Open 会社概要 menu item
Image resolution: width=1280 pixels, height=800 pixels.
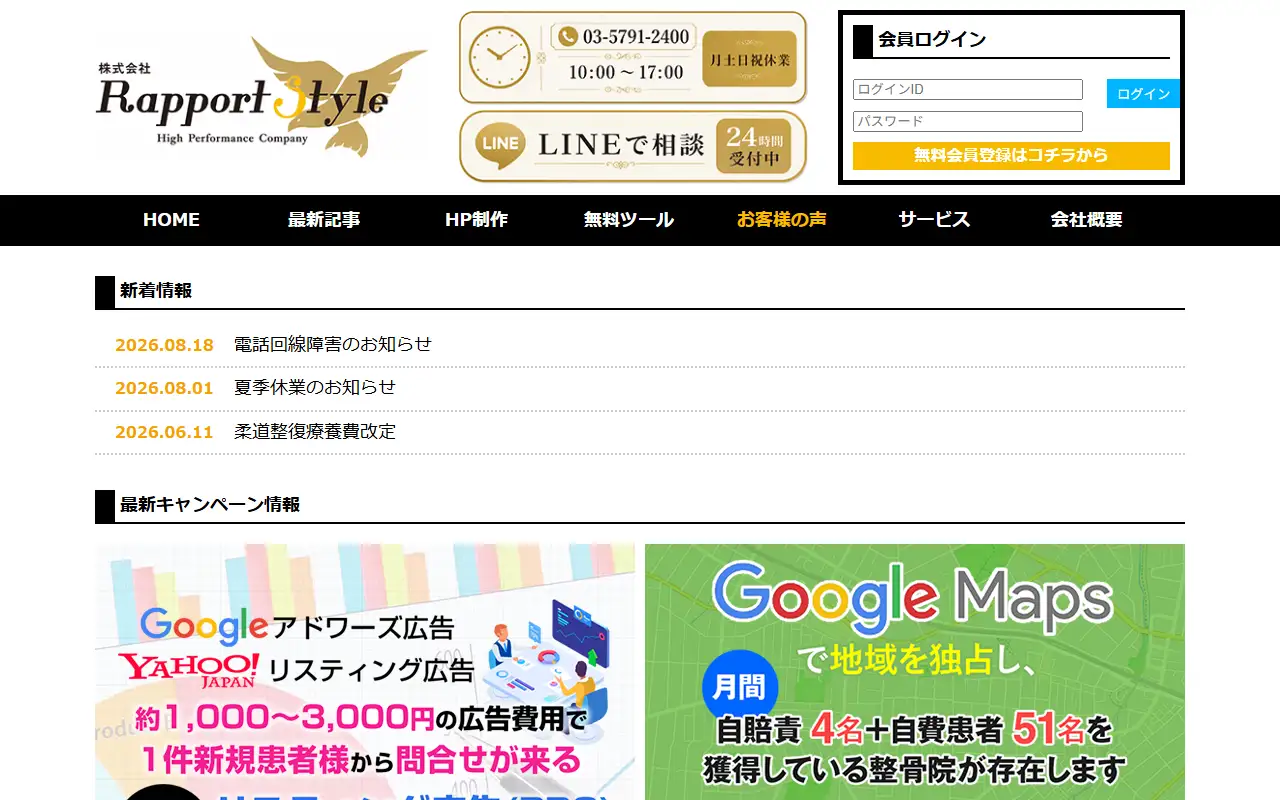click(x=1087, y=220)
